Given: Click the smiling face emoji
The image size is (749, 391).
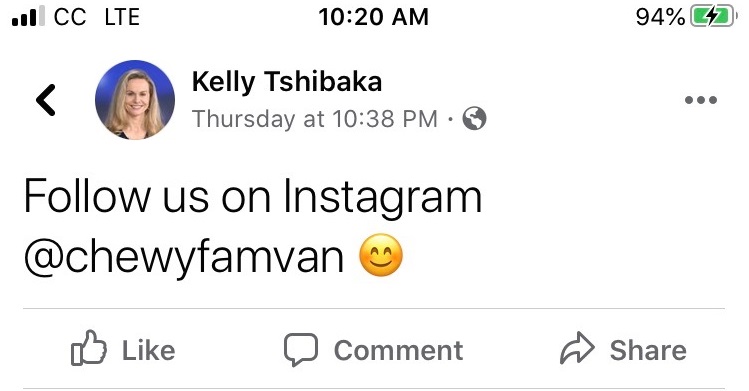Looking at the screenshot, I should (x=381, y=255).
